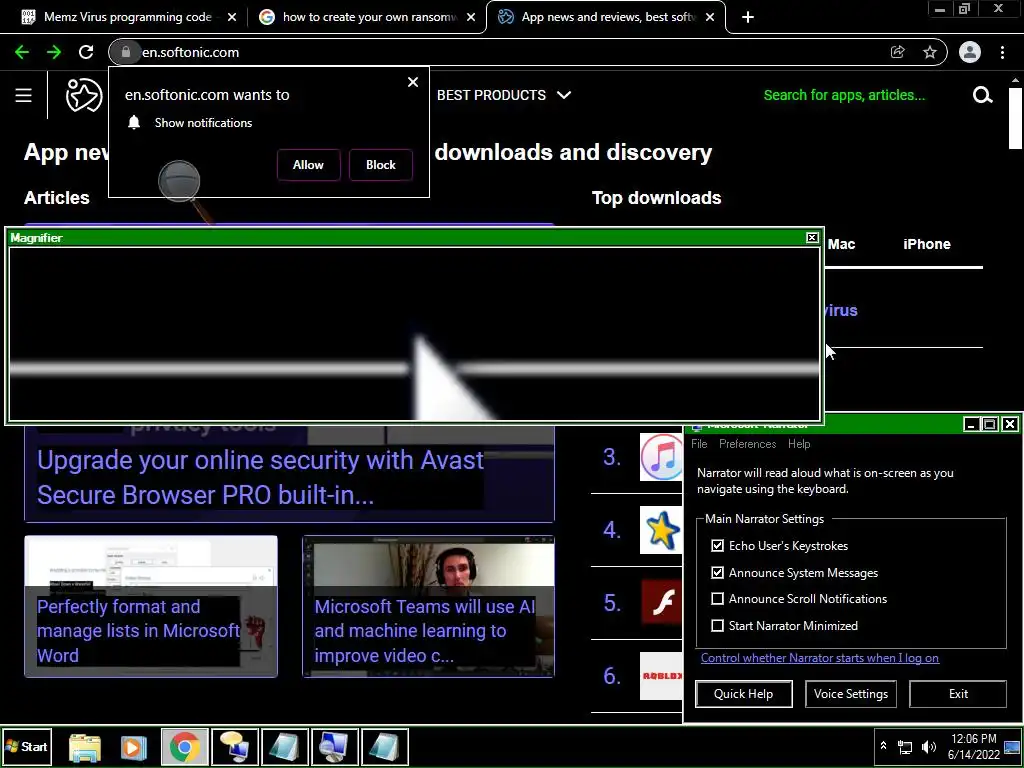The image size is (1024, 768).
Task: Show hidden system tray icons
Action: pyautogui.click(x=883, y=746)
